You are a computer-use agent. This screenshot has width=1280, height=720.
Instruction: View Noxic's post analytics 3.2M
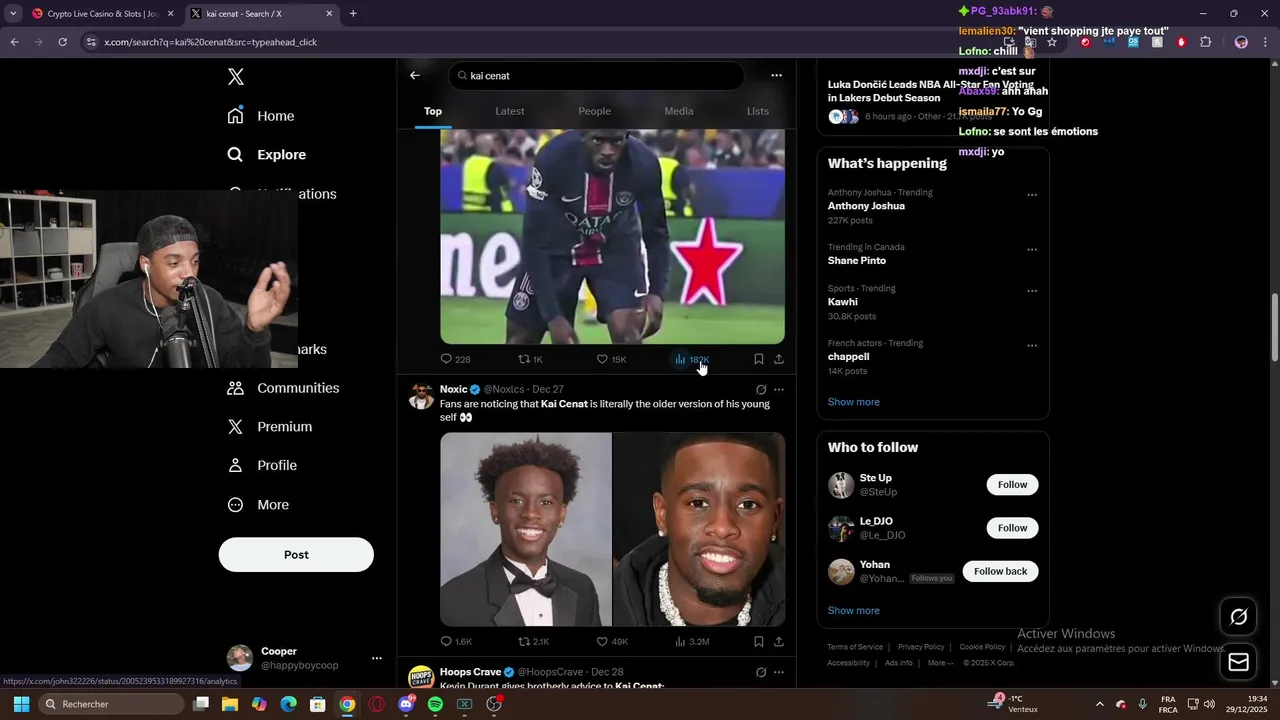(692, 642)
